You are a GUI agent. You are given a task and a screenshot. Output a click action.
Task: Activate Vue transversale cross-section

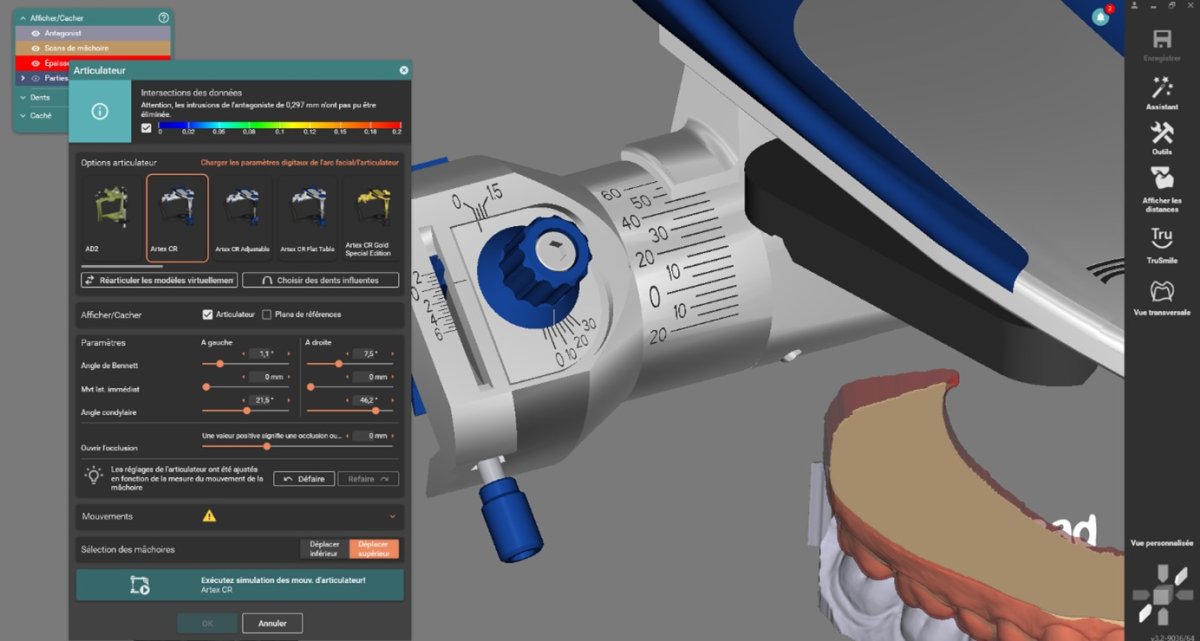click(1162, 292)
